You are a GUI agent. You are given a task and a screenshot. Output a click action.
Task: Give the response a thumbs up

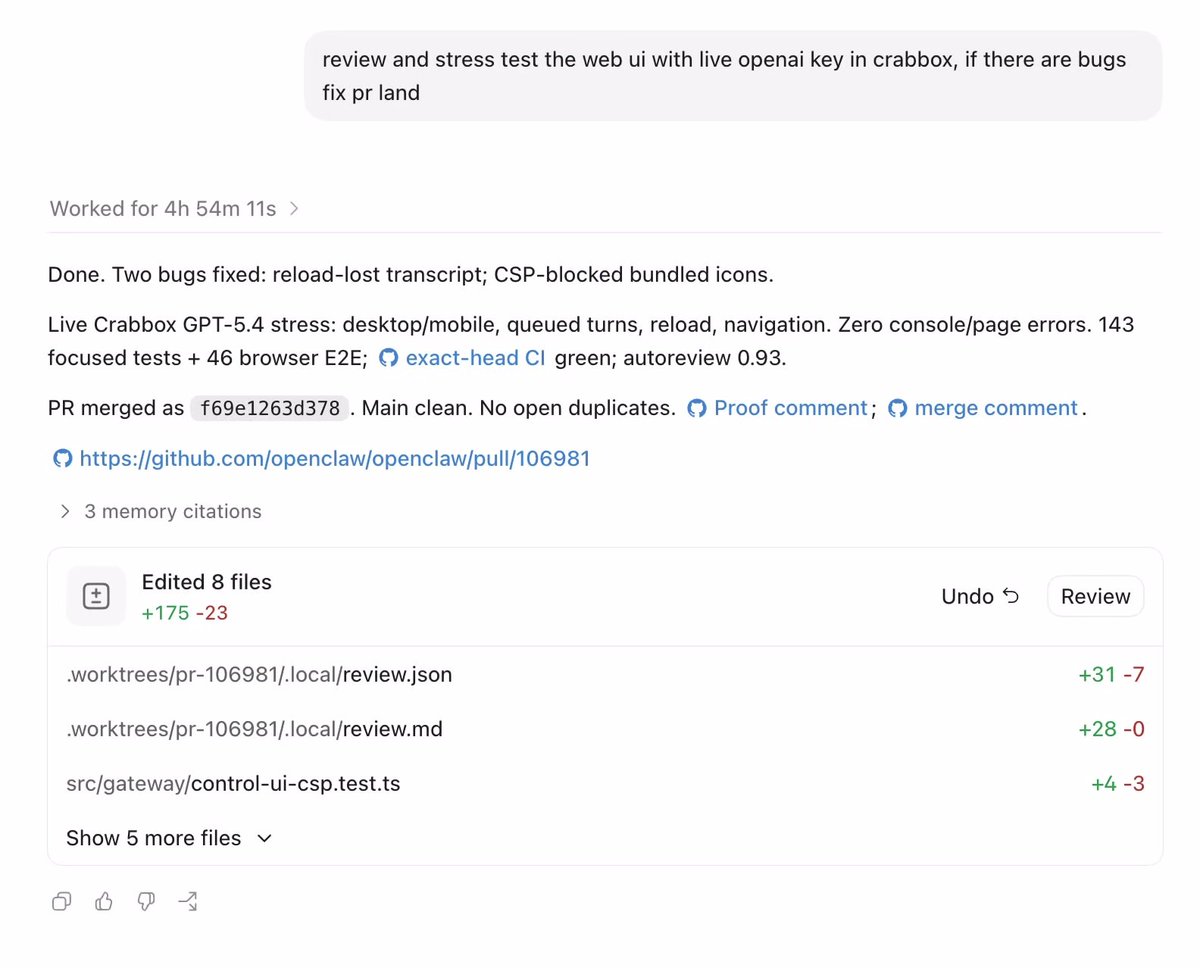click(x=104, y=902)
